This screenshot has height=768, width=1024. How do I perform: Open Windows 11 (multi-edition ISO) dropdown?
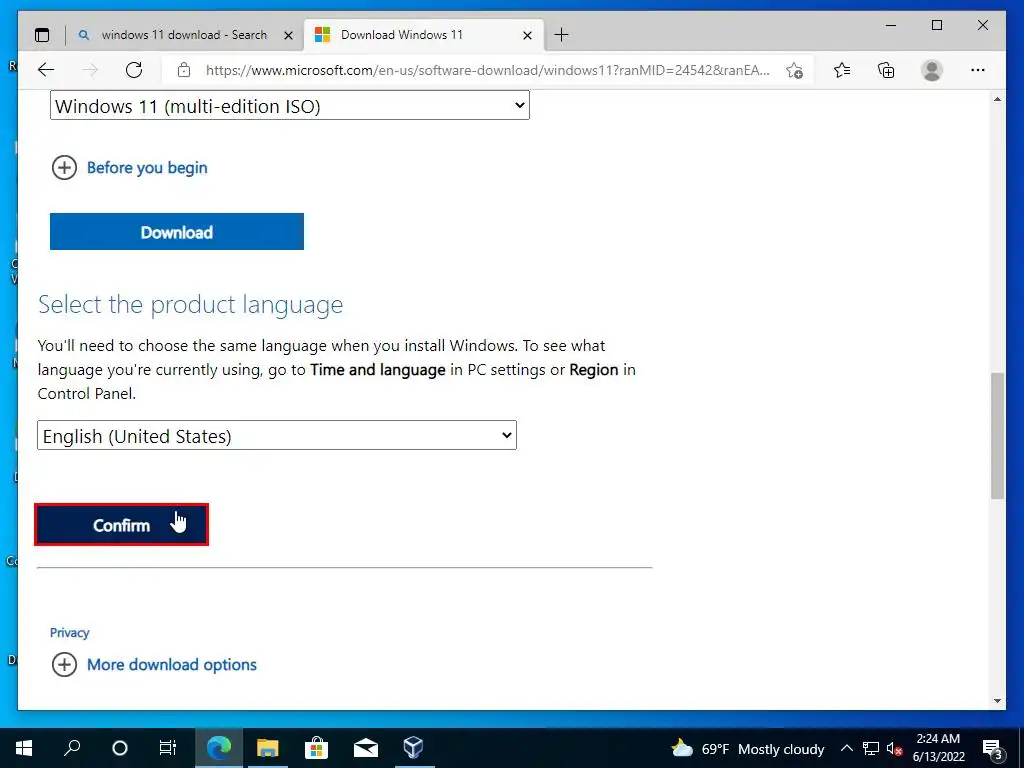[289, 106]
